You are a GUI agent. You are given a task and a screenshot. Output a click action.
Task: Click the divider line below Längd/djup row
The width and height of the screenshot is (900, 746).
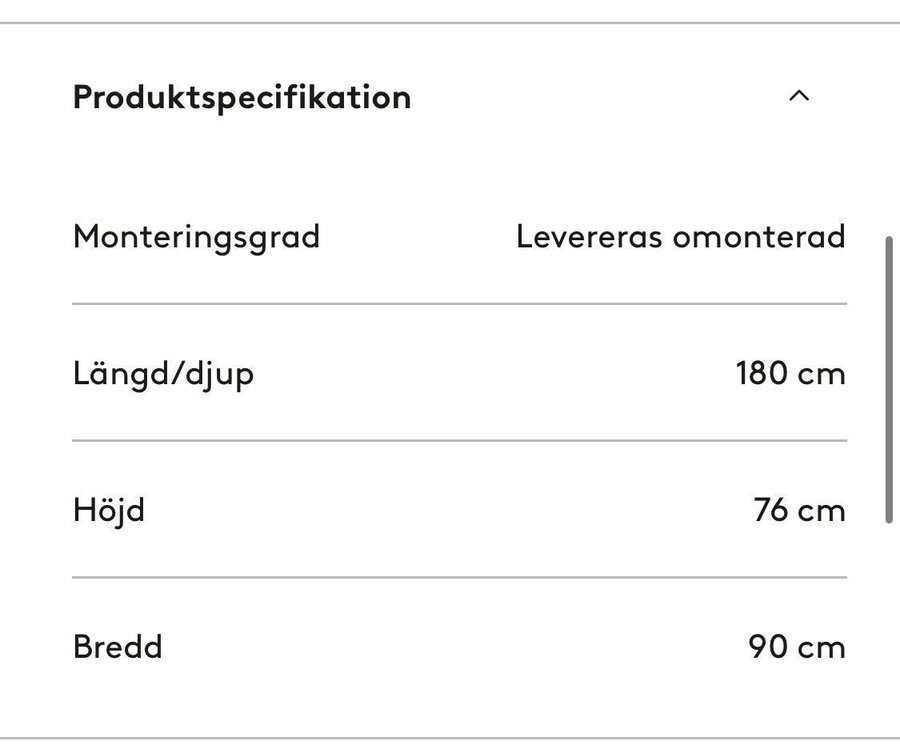460,440
